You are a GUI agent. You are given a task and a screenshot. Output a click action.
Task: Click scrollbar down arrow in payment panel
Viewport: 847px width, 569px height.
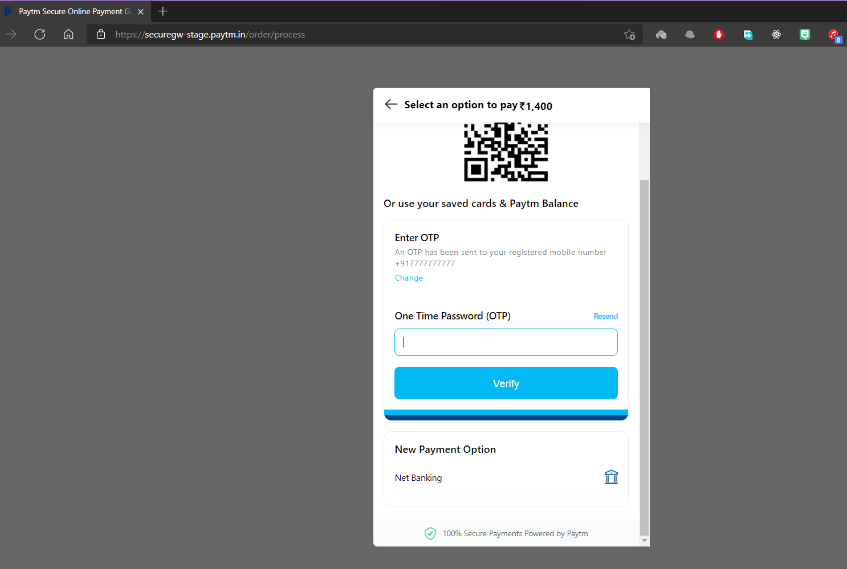pos(644,540)
